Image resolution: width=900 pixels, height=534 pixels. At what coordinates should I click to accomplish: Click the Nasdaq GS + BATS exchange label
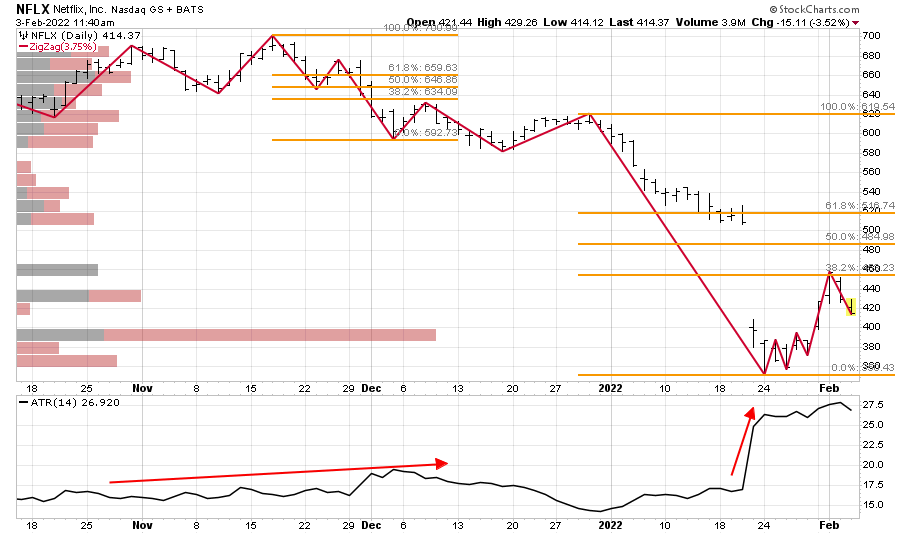[x=157, y=9]
